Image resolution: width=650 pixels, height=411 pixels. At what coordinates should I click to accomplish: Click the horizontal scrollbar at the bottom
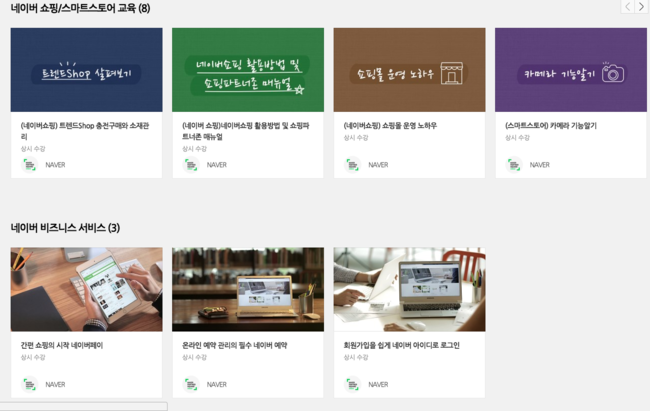[x=84, y=406]
